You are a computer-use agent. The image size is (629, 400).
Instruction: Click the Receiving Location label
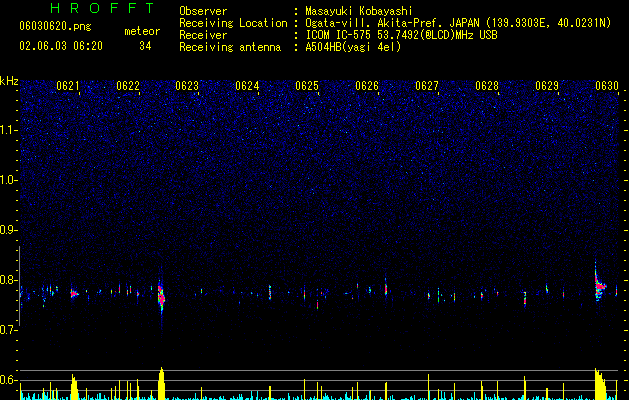click(233, 23)
